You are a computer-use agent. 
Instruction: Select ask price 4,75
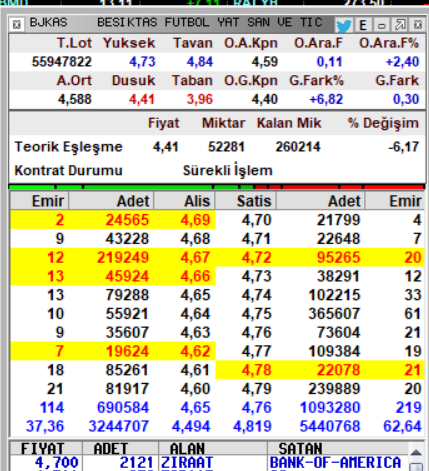click(x=257, y=314)
